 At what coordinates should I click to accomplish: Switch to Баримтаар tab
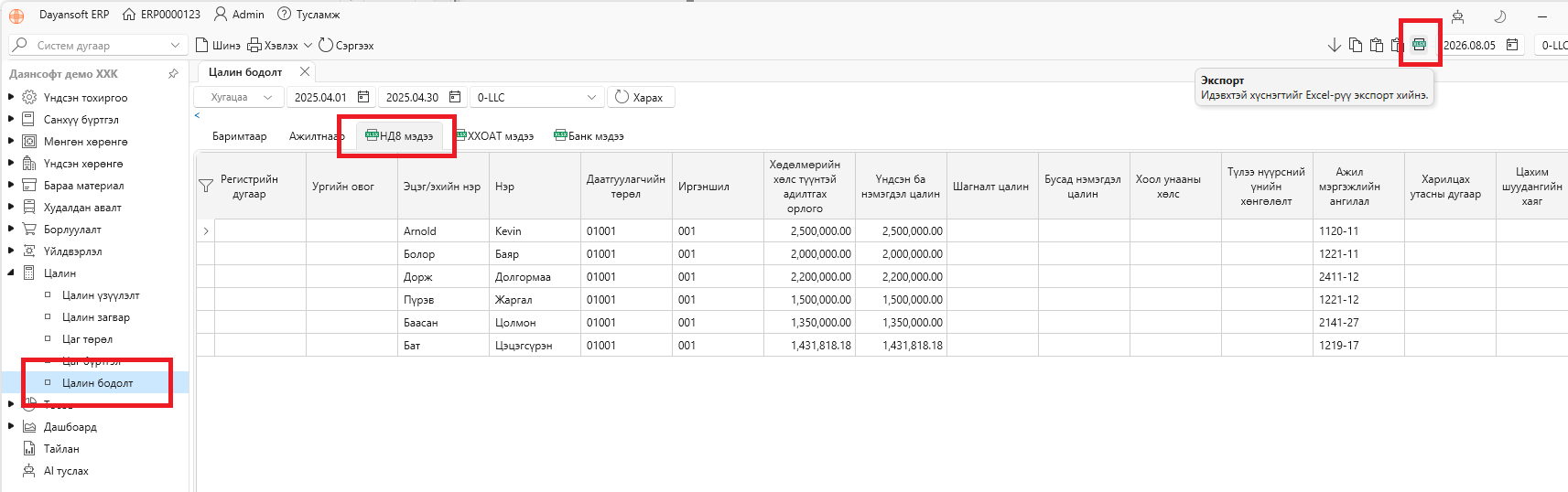tap(239, 136)
